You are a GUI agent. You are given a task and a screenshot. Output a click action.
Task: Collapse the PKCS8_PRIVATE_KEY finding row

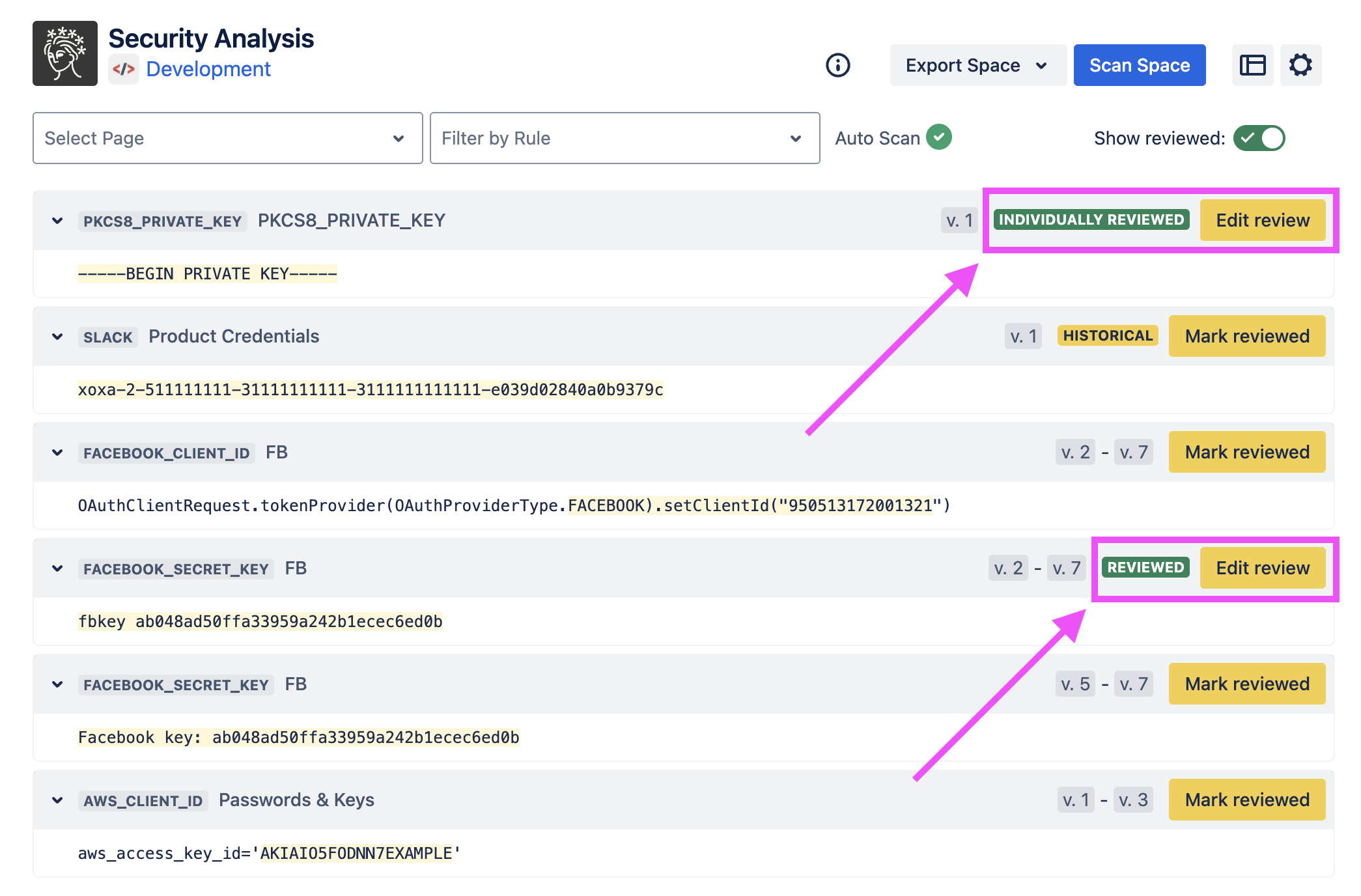point(57,221)
